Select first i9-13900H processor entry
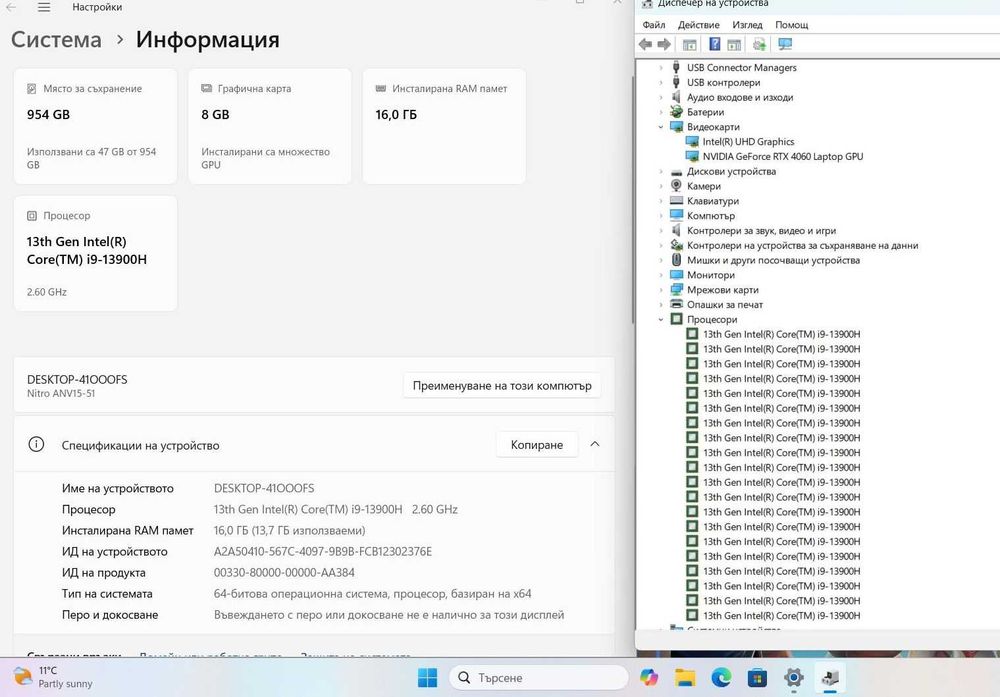Screen dimensions: 1000x697 point(781,334)
